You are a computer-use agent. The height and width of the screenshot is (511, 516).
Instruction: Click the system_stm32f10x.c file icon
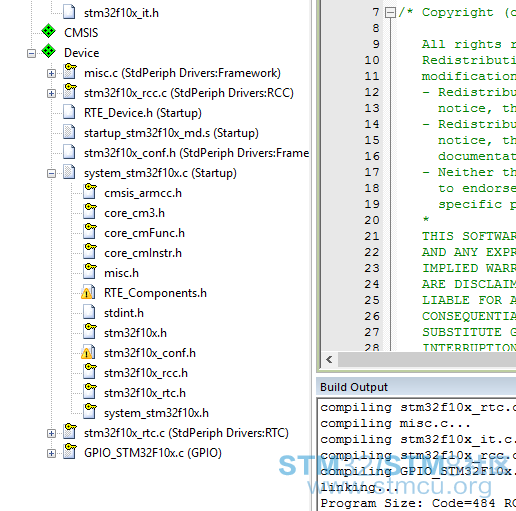pos(69,172)
